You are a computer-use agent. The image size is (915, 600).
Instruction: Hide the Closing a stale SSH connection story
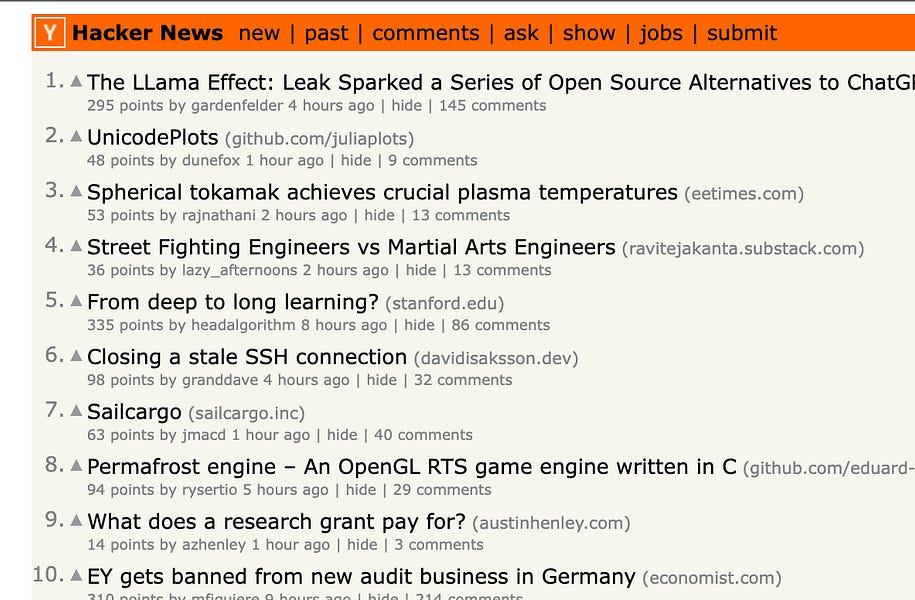coord(382,380)
